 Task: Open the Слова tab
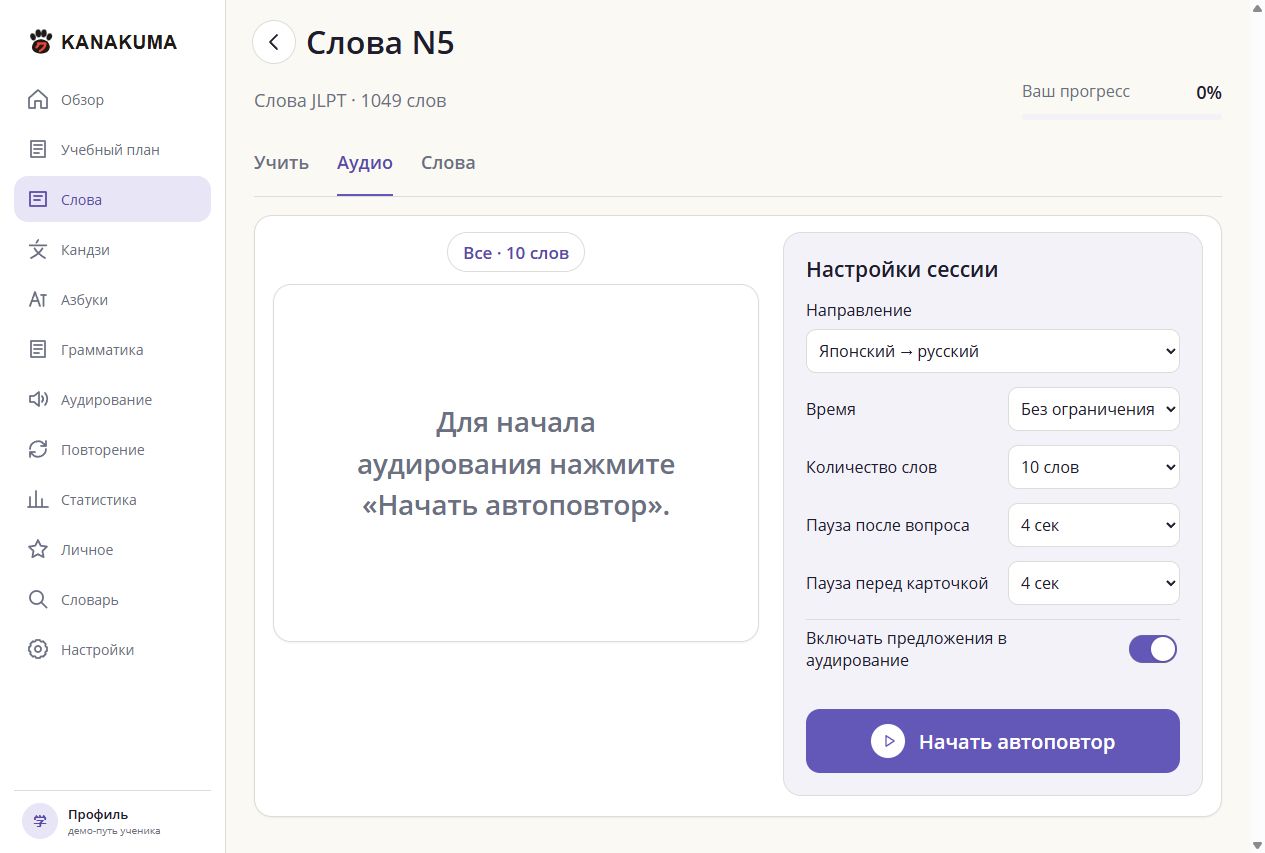(448, 163)
